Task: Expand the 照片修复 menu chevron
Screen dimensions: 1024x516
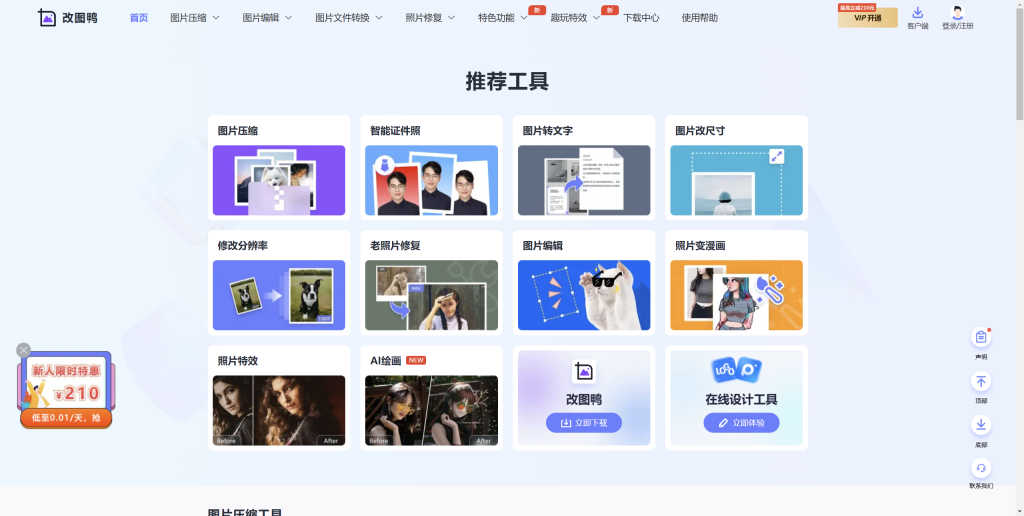Action: [x=451, y=18]
